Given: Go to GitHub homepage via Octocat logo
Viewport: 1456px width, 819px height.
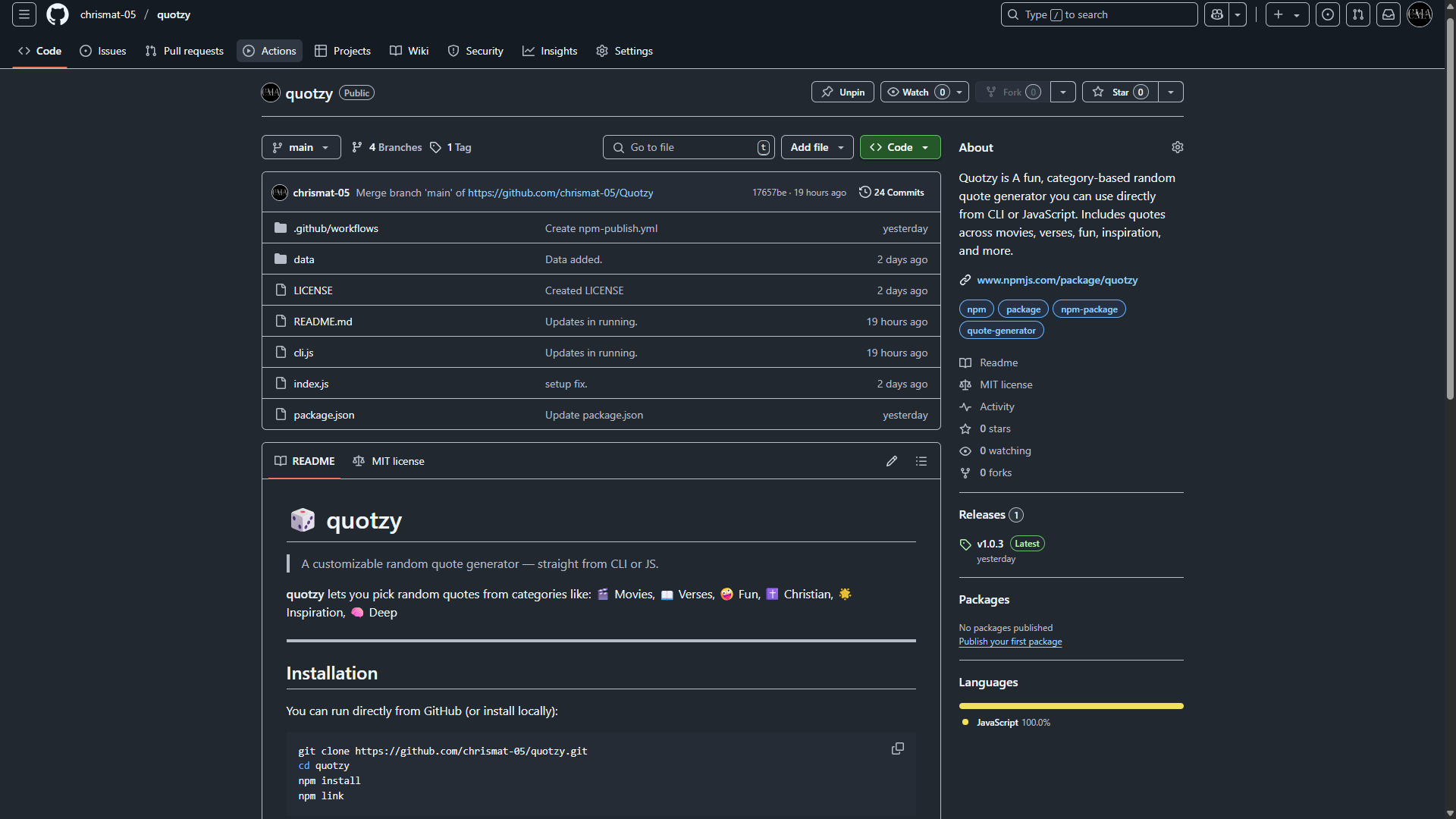Looking at the screenshot, I should [58, 14].
